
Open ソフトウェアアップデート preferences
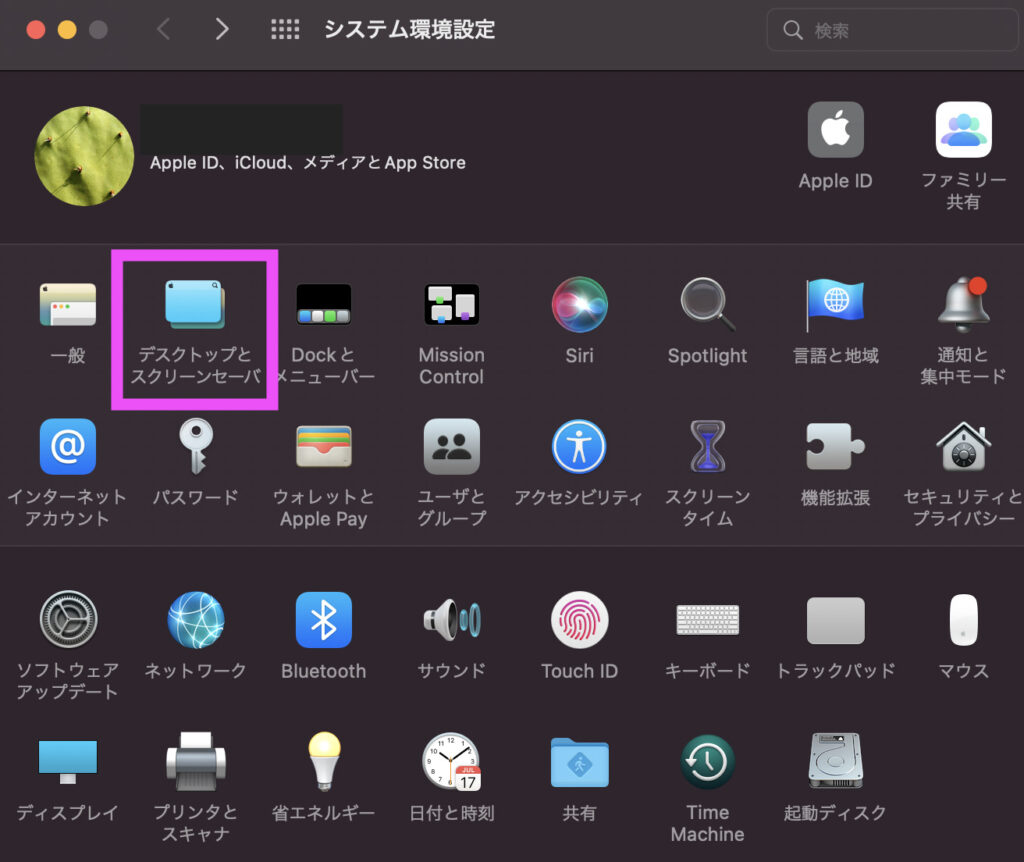68,620
